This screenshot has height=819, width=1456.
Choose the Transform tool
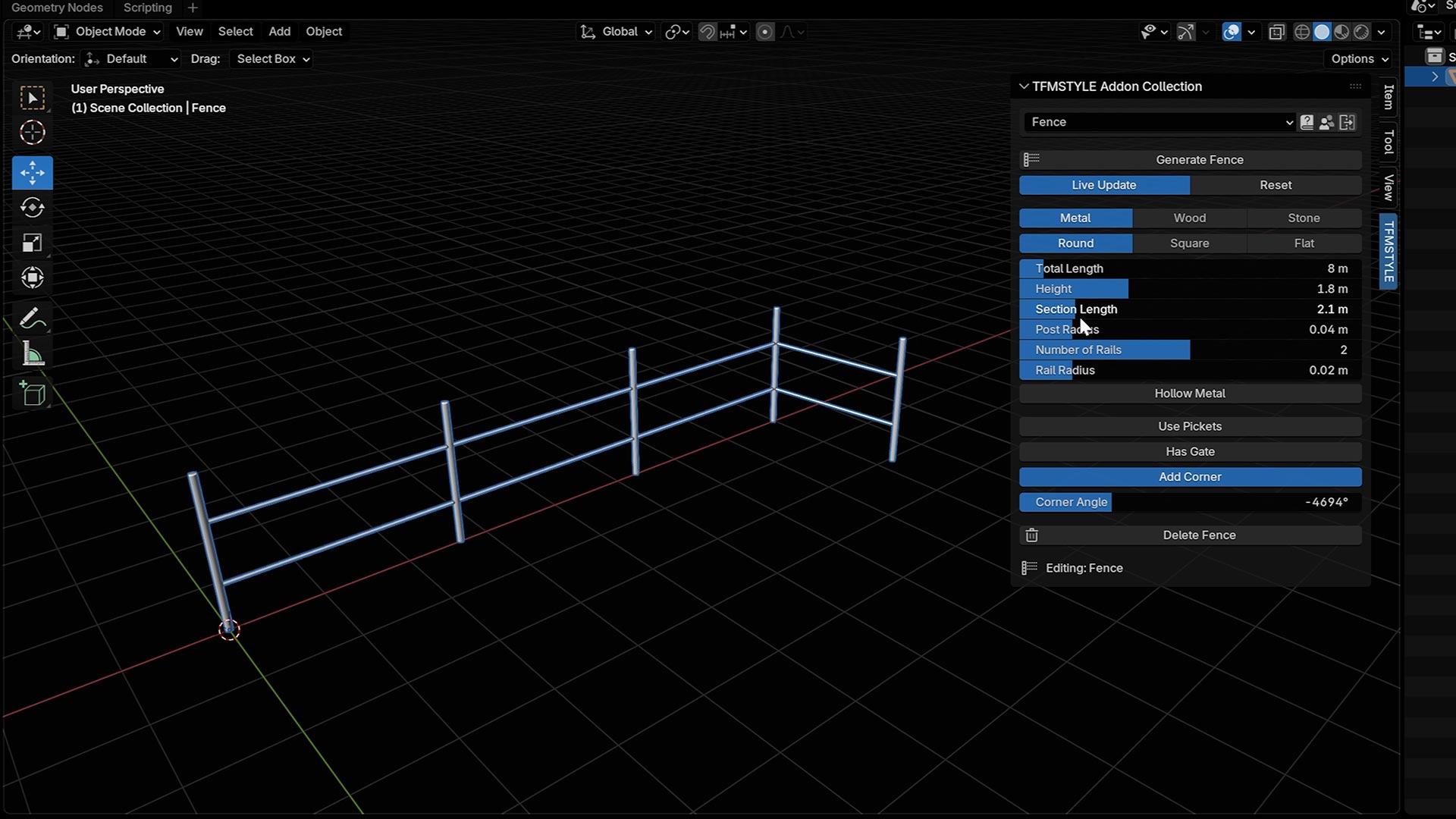tap(32, 278)
